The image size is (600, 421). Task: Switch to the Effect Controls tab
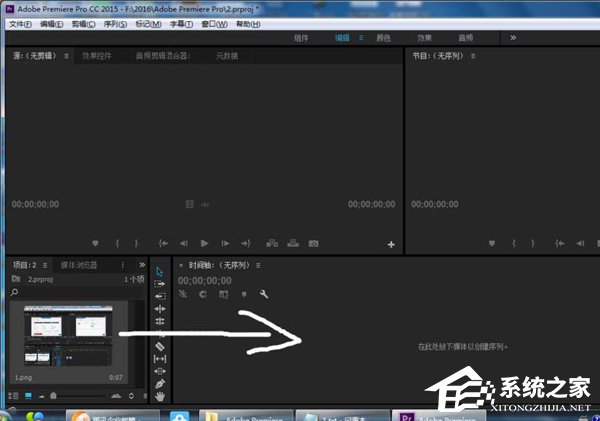coord(96,56)
